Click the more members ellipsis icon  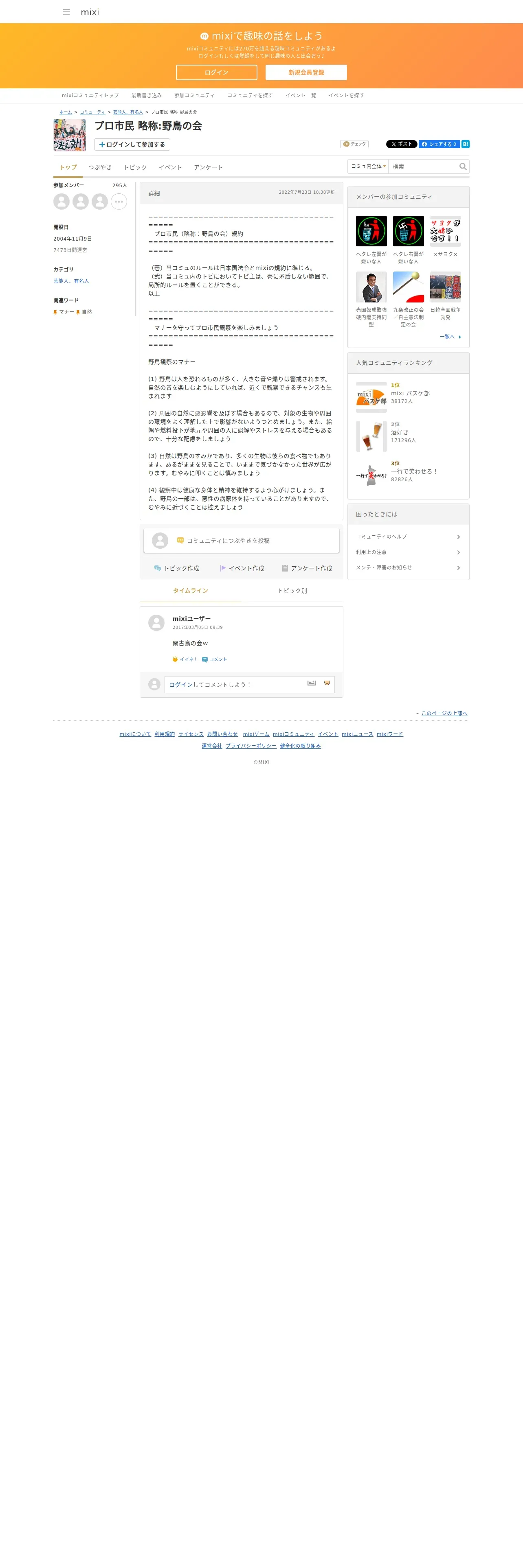pos(119,201)
